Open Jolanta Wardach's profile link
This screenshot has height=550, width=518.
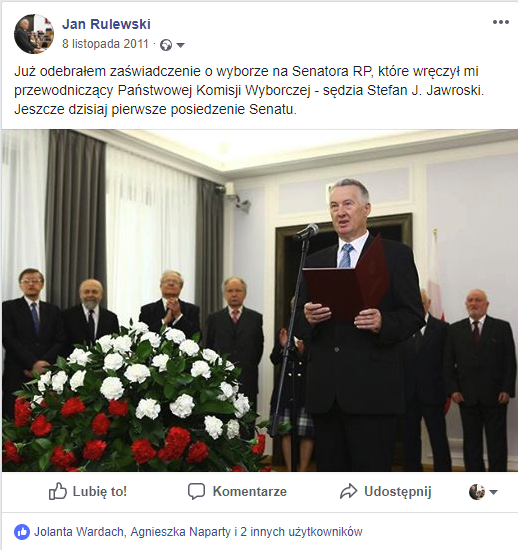(x=79, y=532)
